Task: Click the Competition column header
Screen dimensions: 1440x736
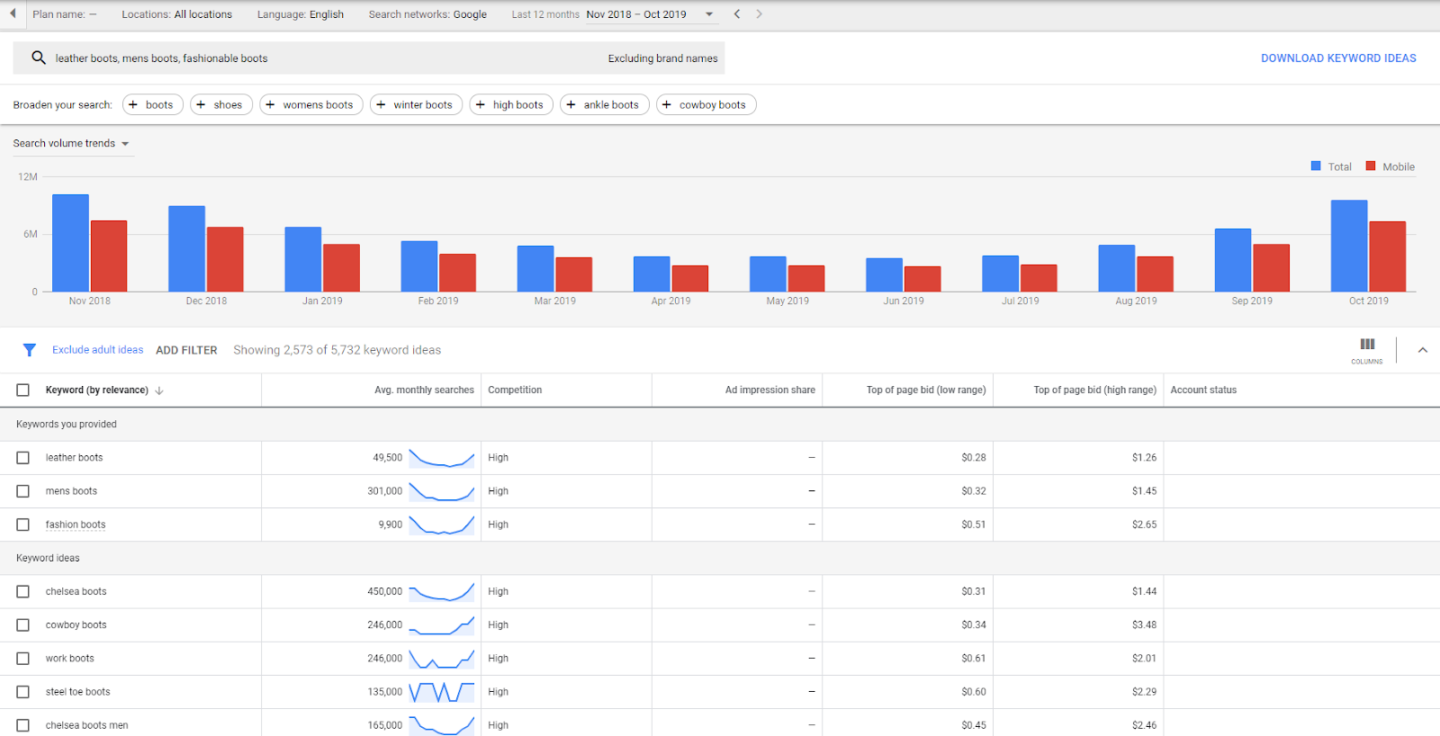Action: point(515,390)
